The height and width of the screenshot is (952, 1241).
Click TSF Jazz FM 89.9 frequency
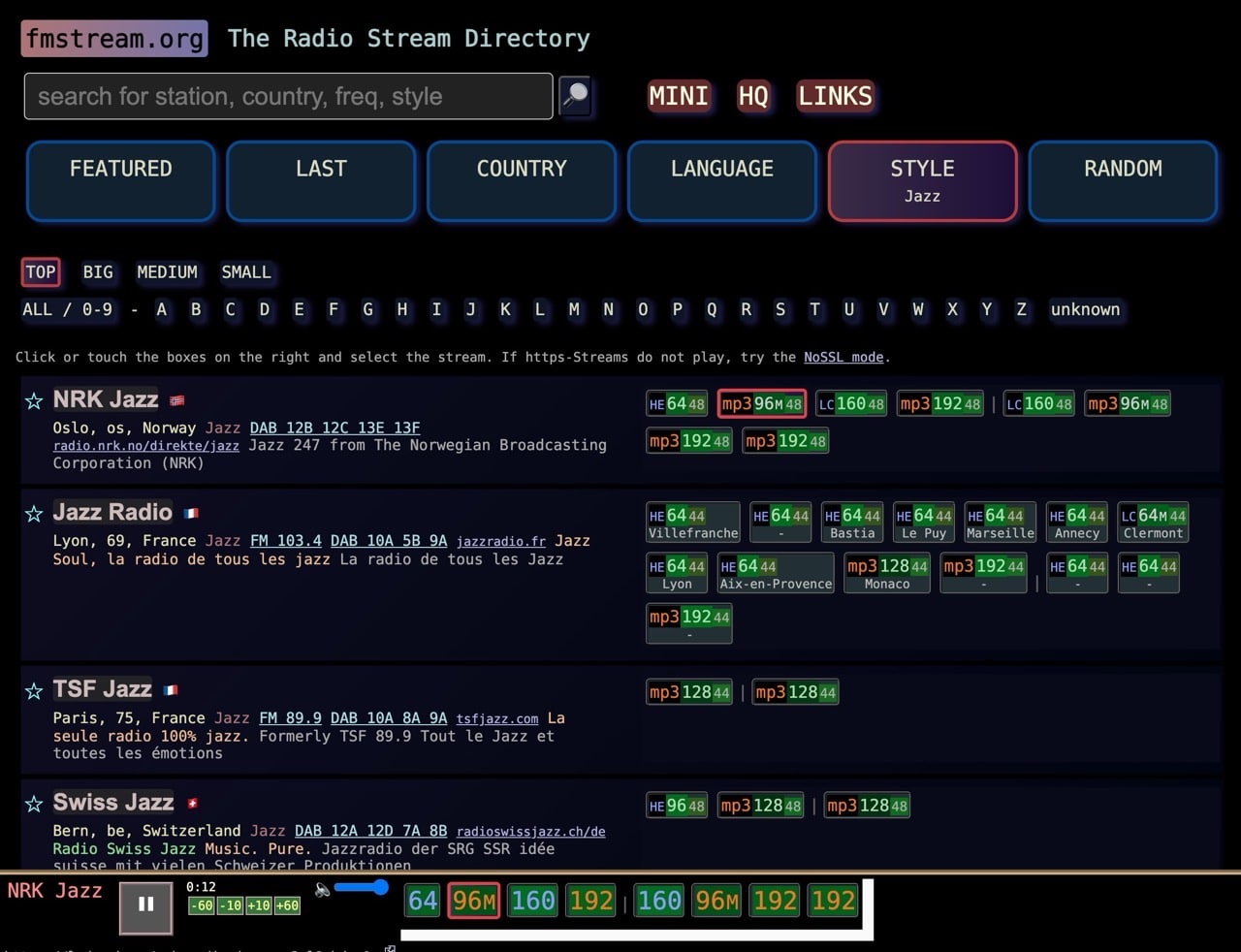pyautogui.click(x=291, y=717)
